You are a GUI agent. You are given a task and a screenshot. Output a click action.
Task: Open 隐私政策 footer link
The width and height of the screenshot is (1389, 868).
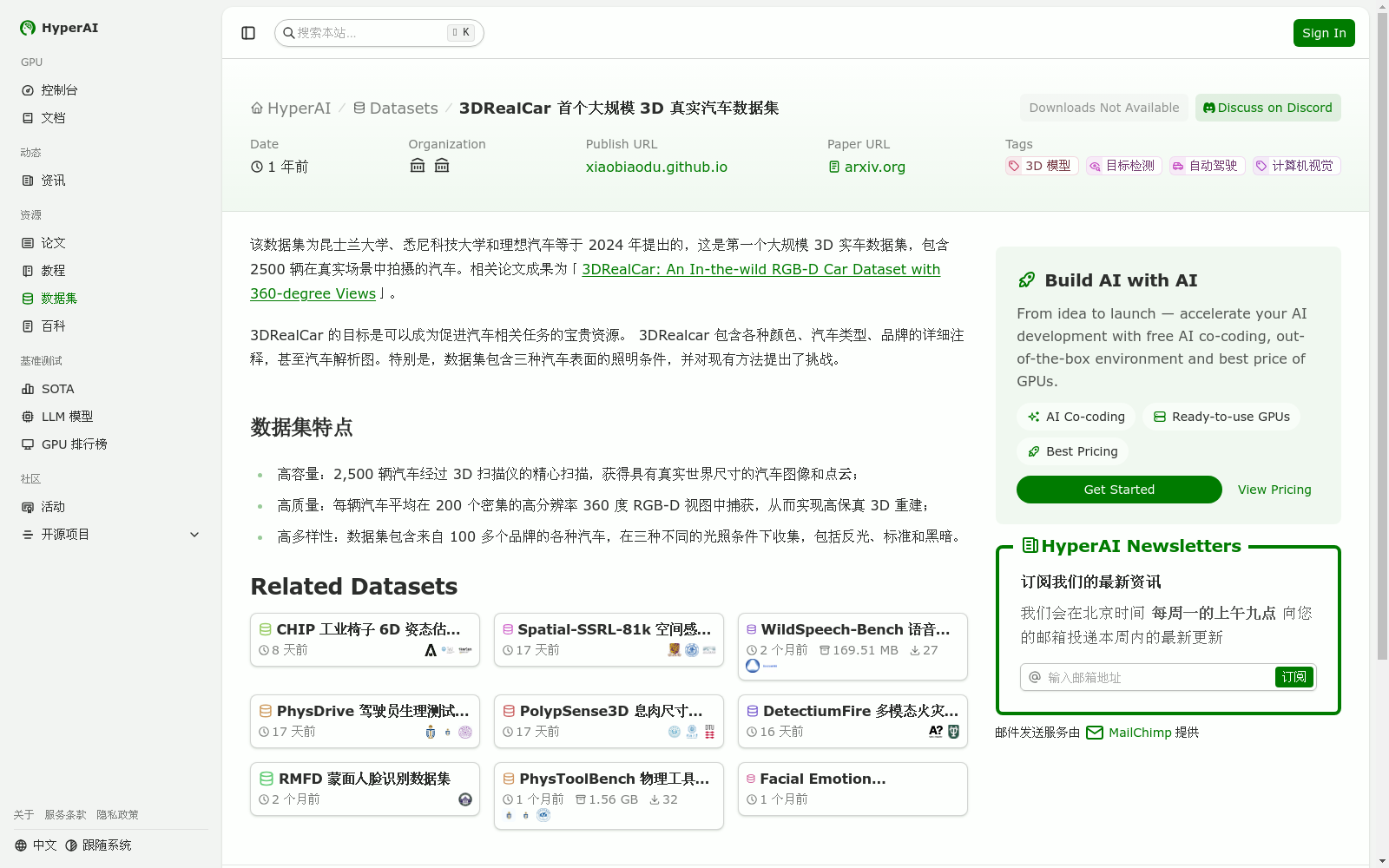(117, 815)
